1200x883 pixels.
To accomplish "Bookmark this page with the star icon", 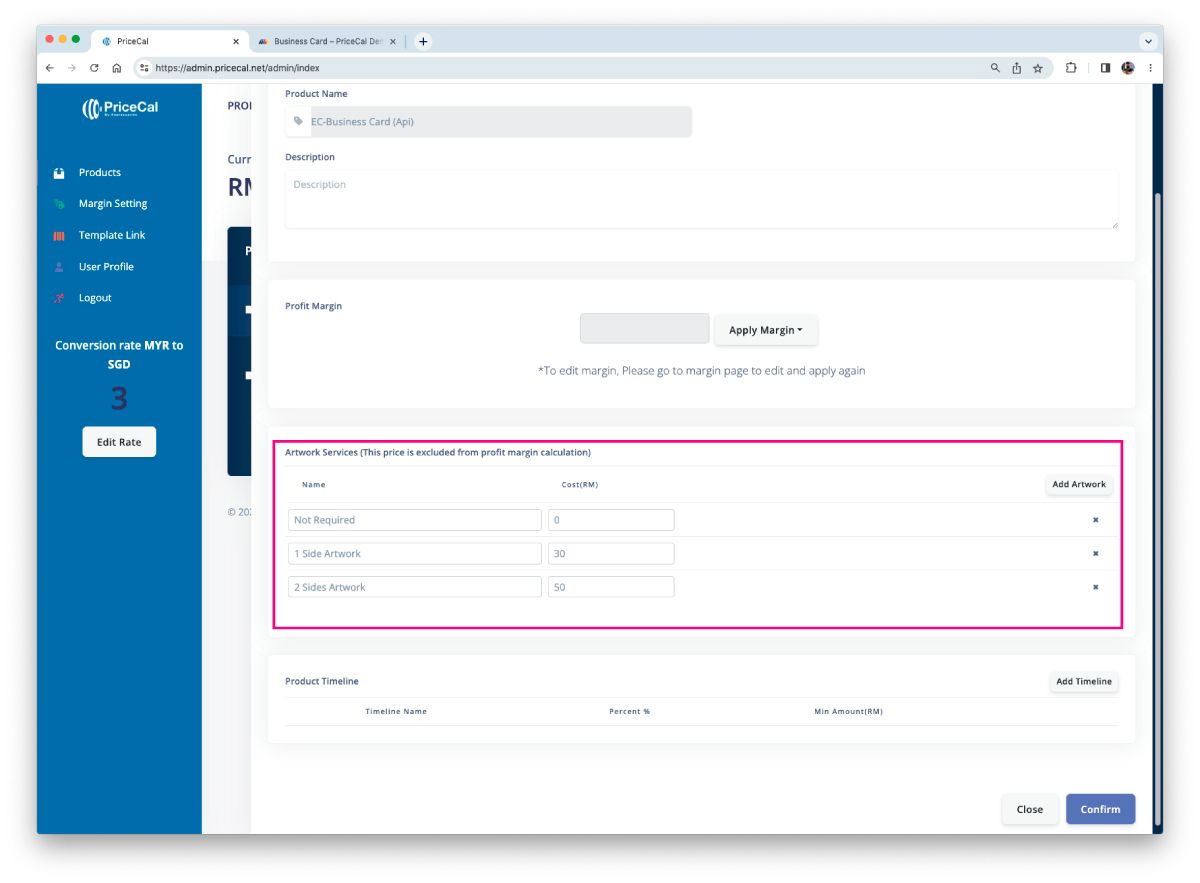I will (1038, 68).
